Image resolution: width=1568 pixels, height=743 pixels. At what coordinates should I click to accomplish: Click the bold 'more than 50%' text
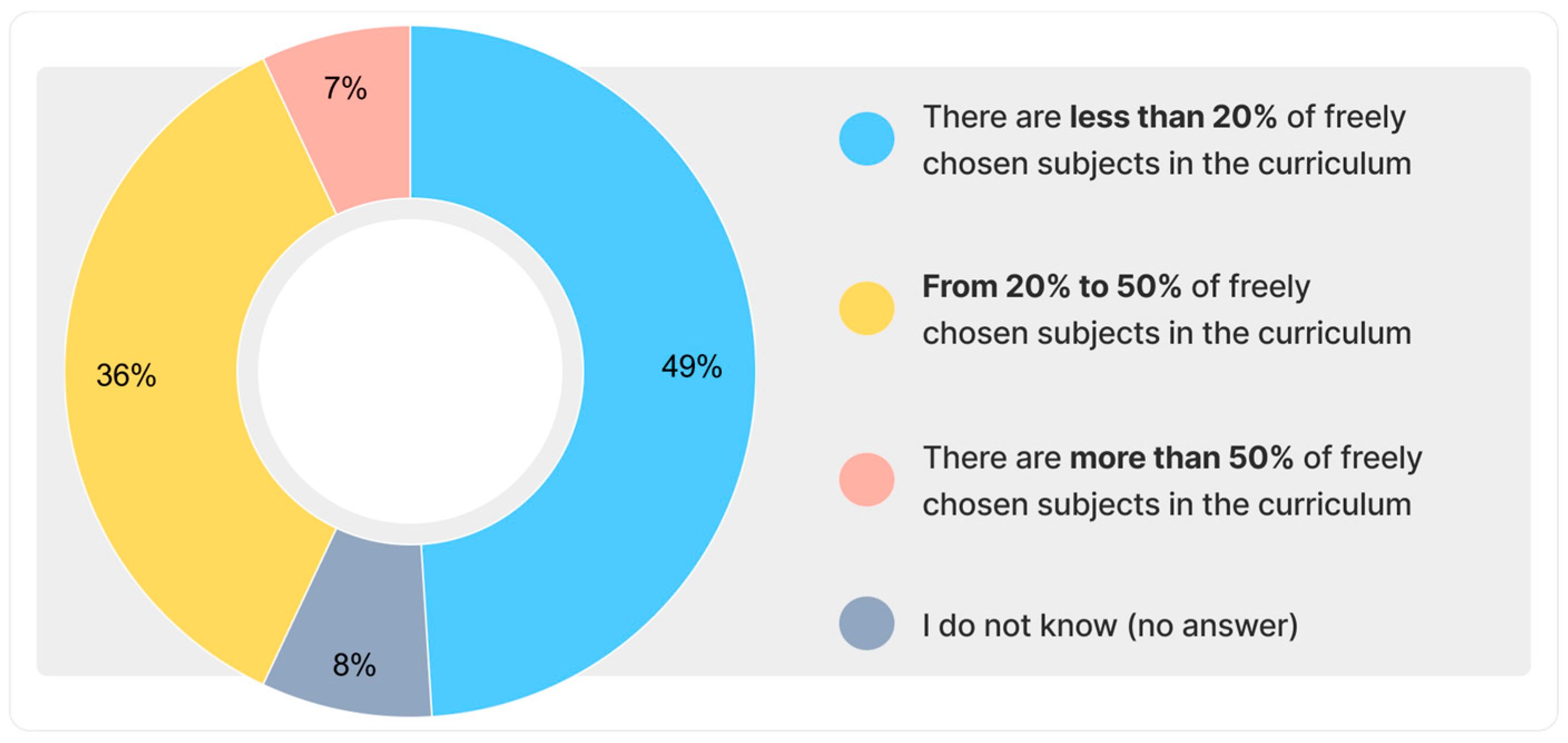click(1181, 457)
